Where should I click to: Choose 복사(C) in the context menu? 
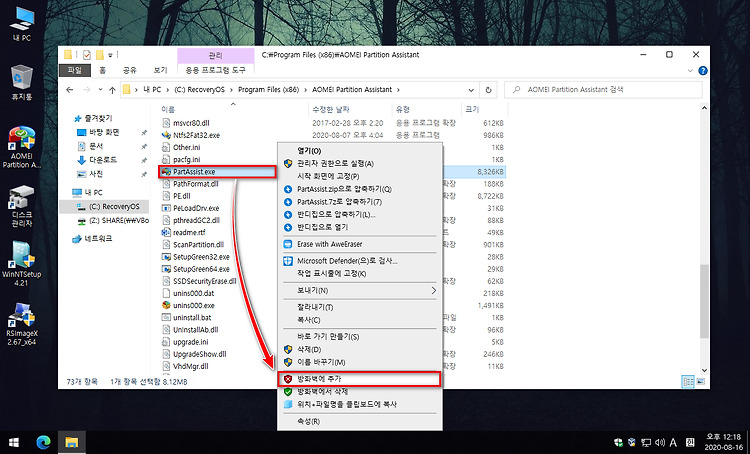click(360, 320)
